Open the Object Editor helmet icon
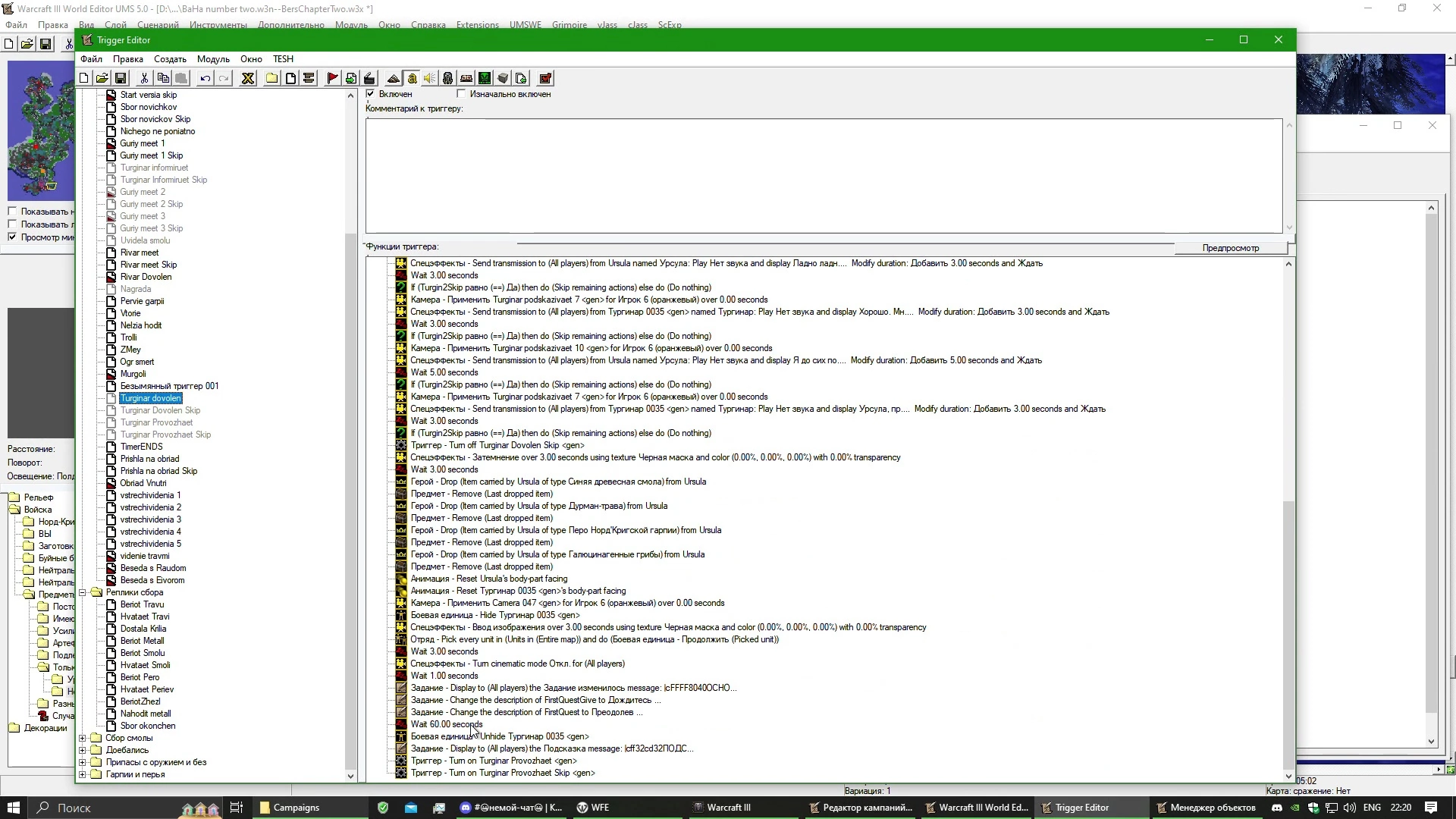 448,78
